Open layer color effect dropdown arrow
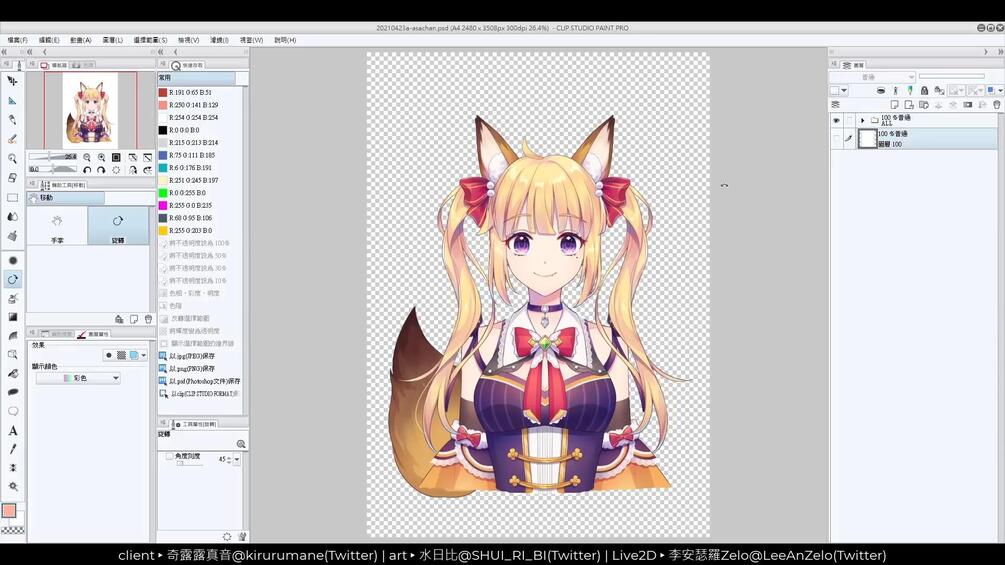The image size is (1005, 565). tap(144, 355)
